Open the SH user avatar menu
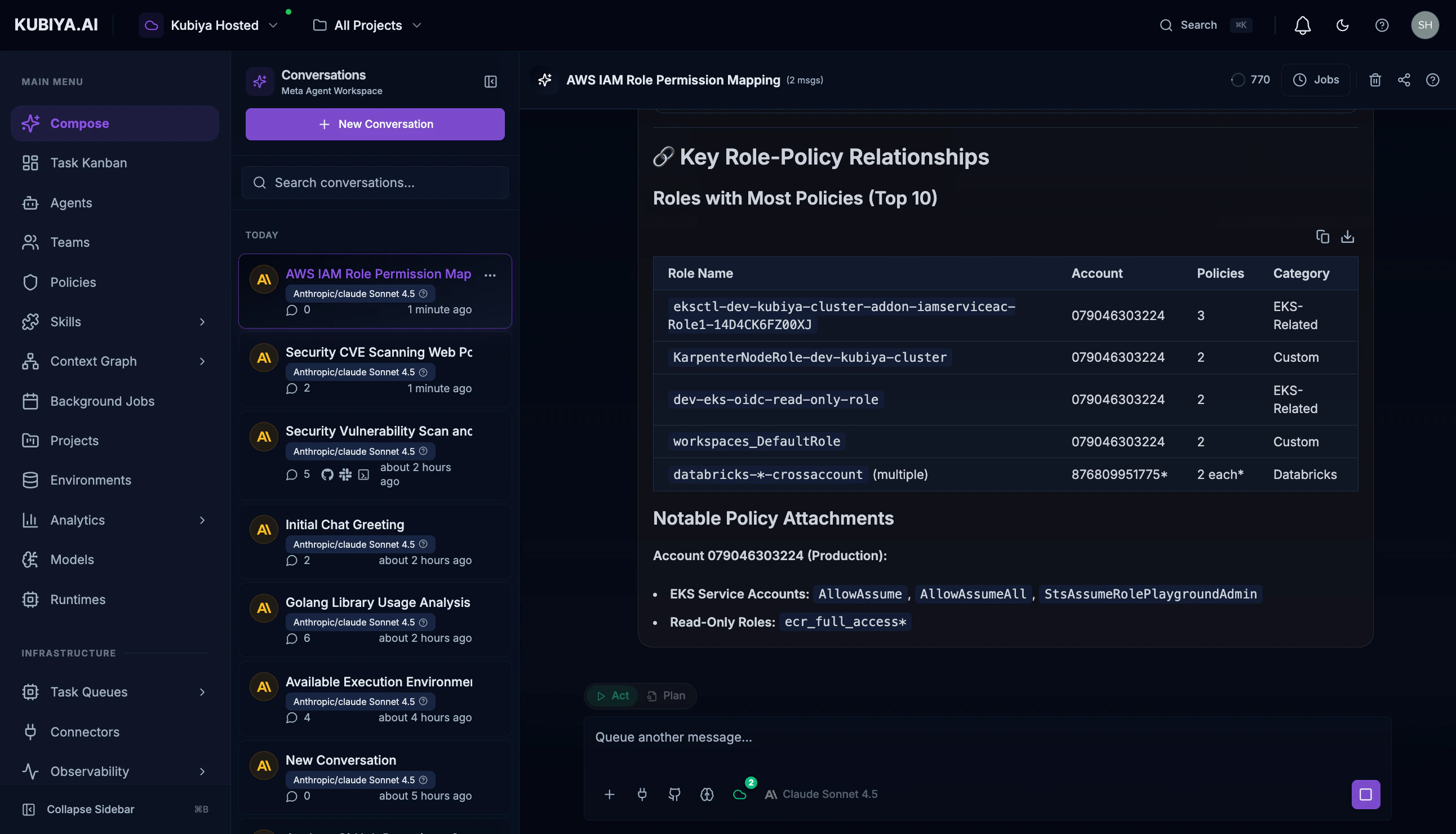Image resolution: width=1456 pixels, height=834 pixels. (1424, 25)
